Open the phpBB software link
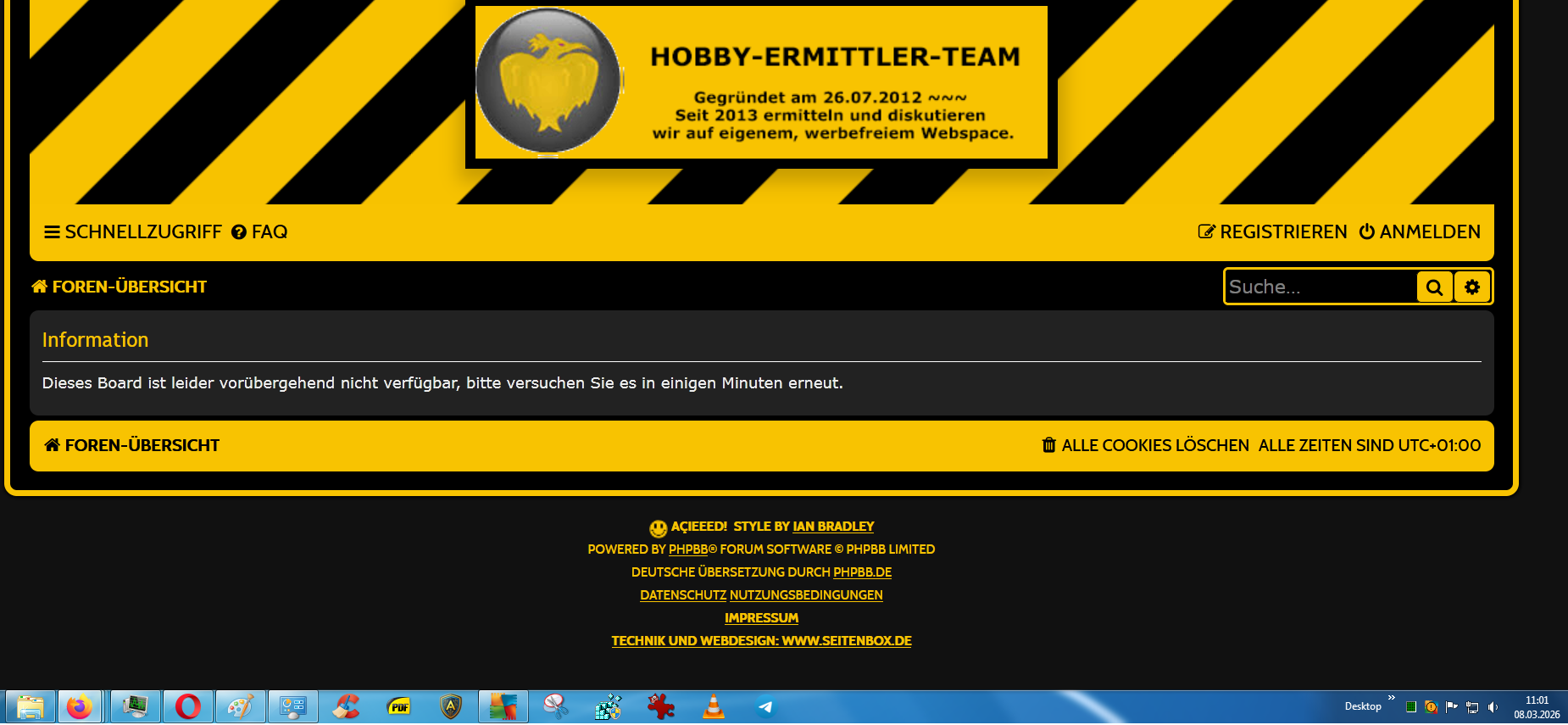Image resolution: width=1568 pixels, height=725 pixels. coord(688,549)
